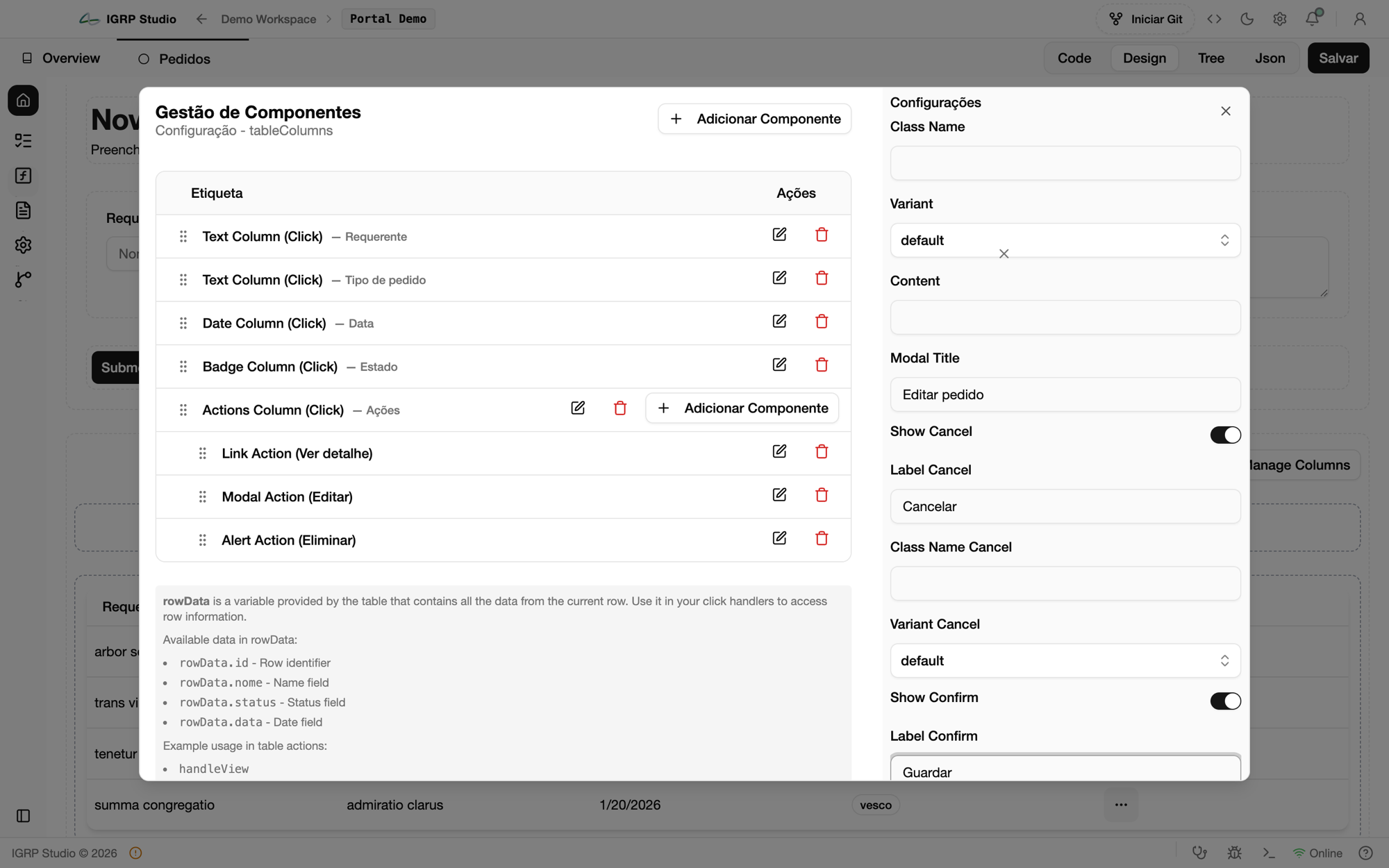Click the Modal Title input field
The width and height of the screenshot is (1389, 868).
(x=1065, y=394)
